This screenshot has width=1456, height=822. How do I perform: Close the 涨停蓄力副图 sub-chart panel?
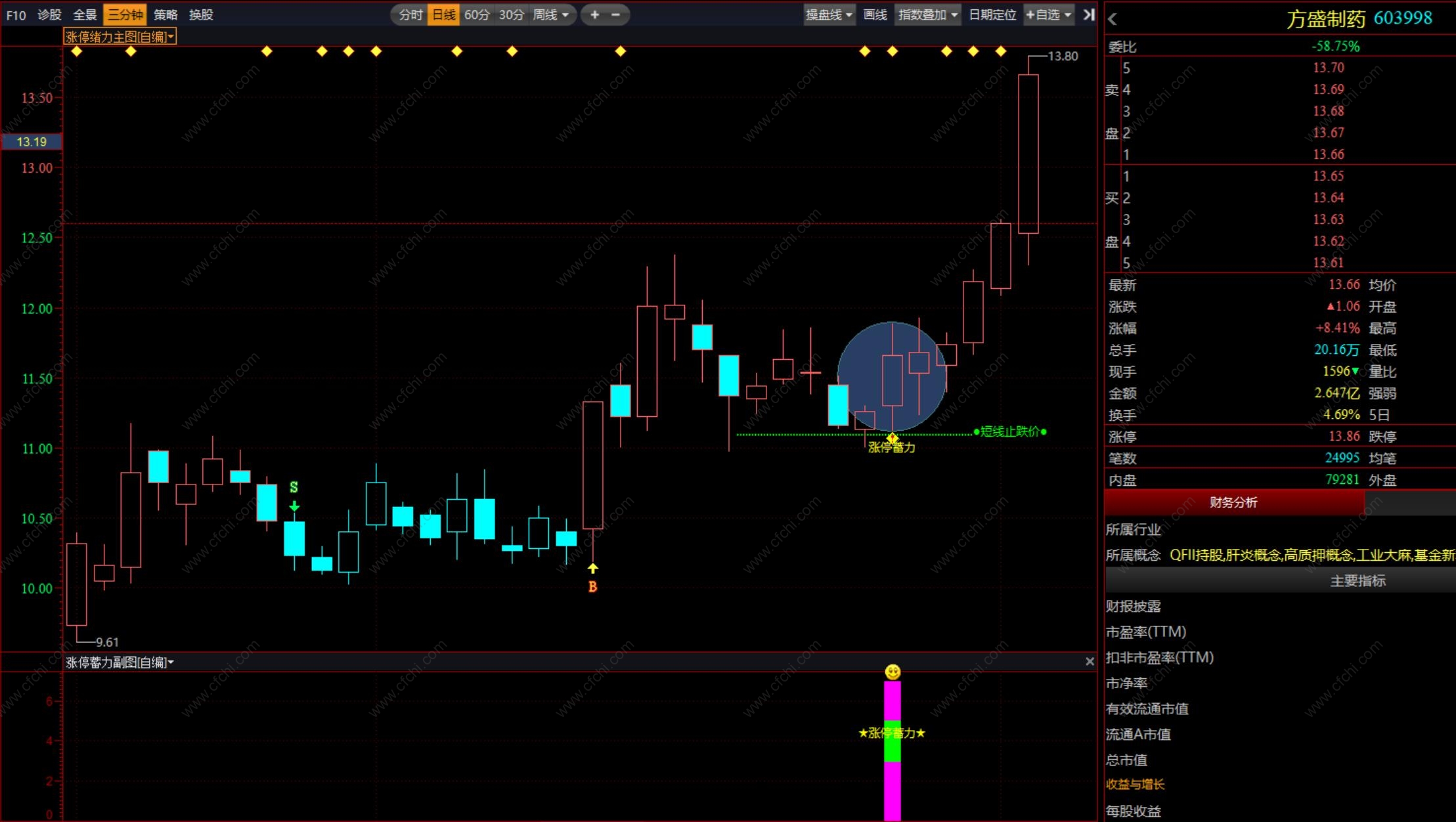click(1090, 662)
